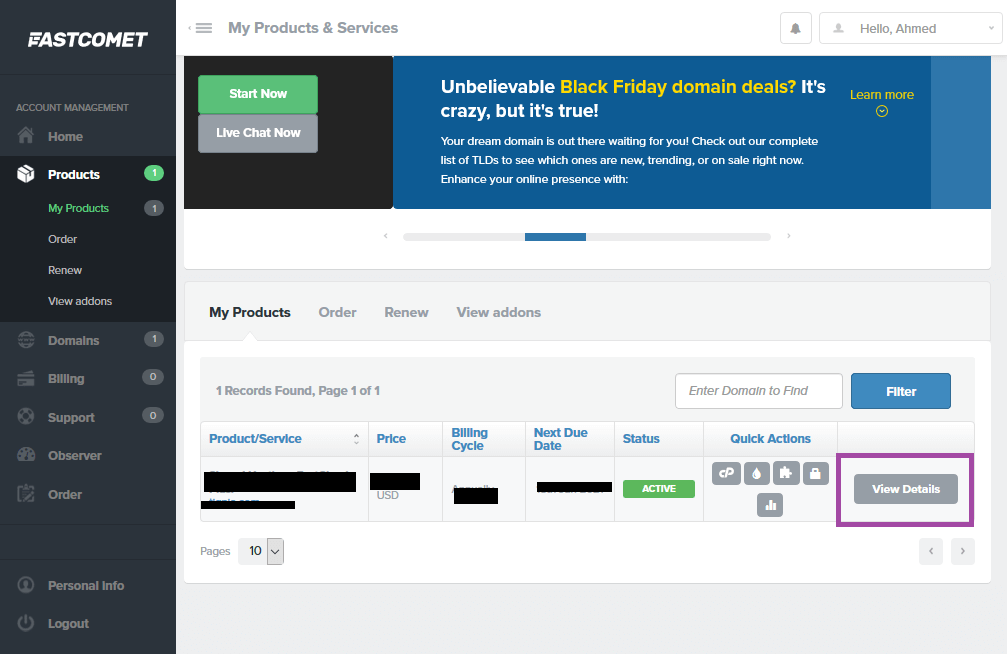1007x654 pixels.
Task: Go to previous banner slide arrow
Action: pyautogui.click(x=385, y=236)
